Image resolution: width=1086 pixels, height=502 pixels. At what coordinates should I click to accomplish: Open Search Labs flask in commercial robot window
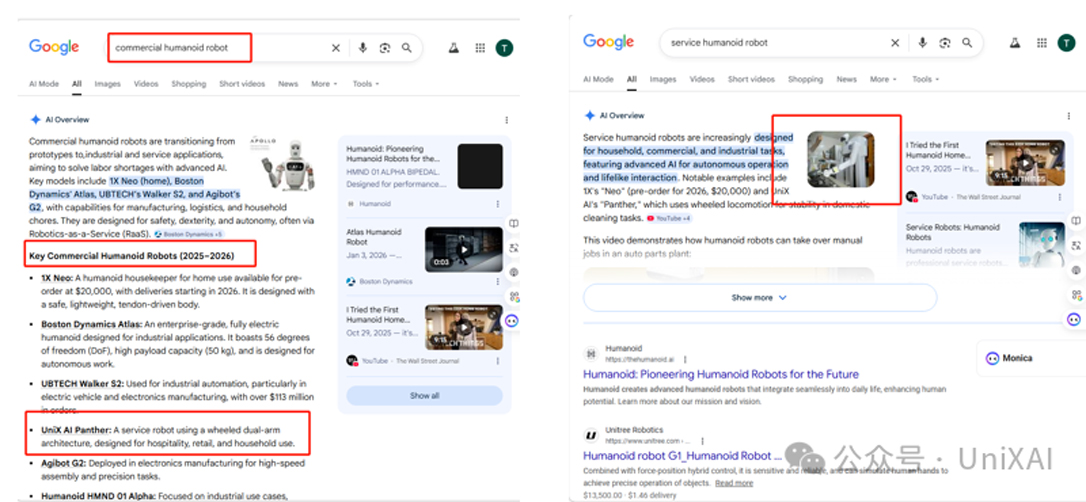tap(454, 48)
